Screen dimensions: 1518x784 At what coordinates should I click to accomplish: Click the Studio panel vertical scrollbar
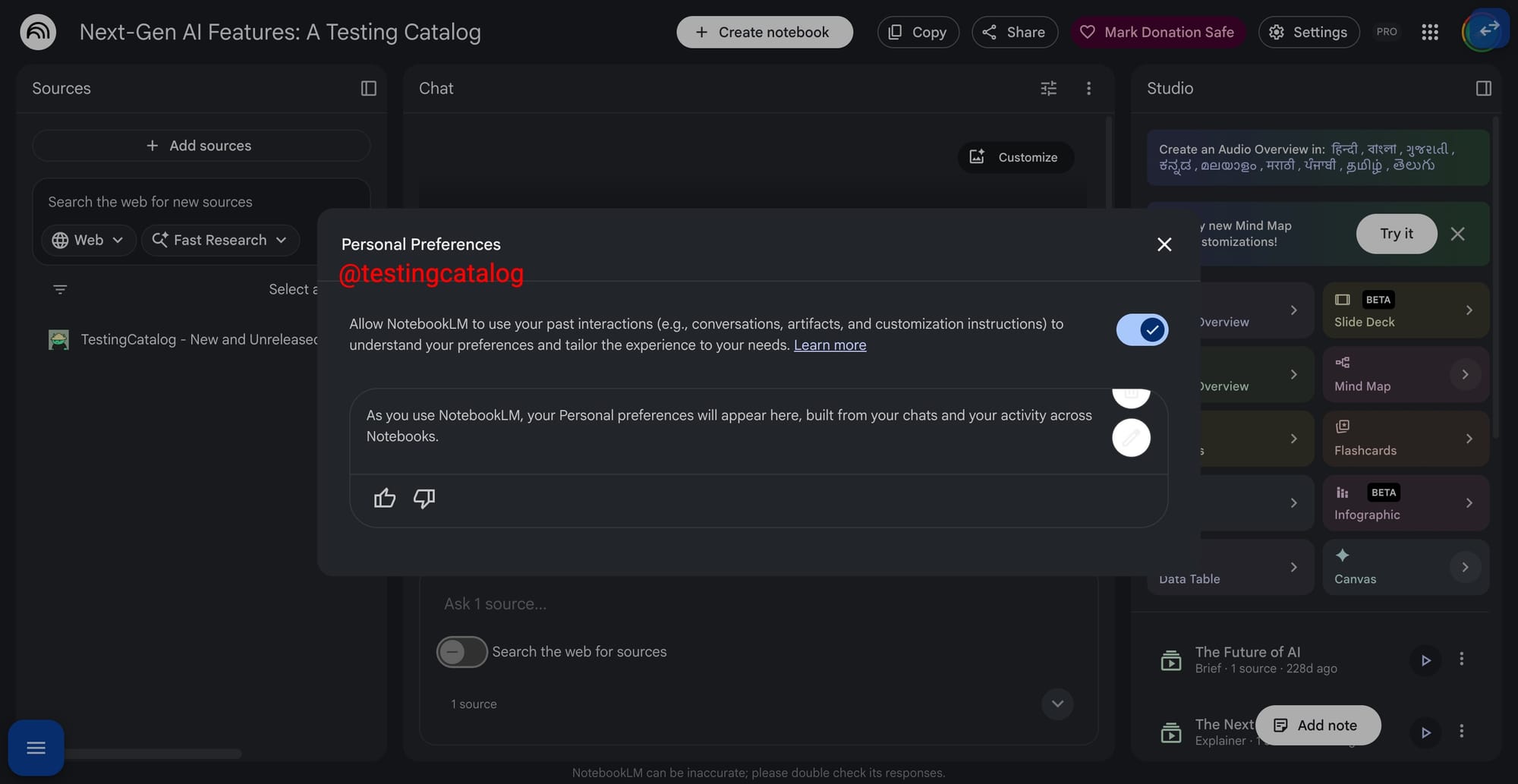[1496, 277]
